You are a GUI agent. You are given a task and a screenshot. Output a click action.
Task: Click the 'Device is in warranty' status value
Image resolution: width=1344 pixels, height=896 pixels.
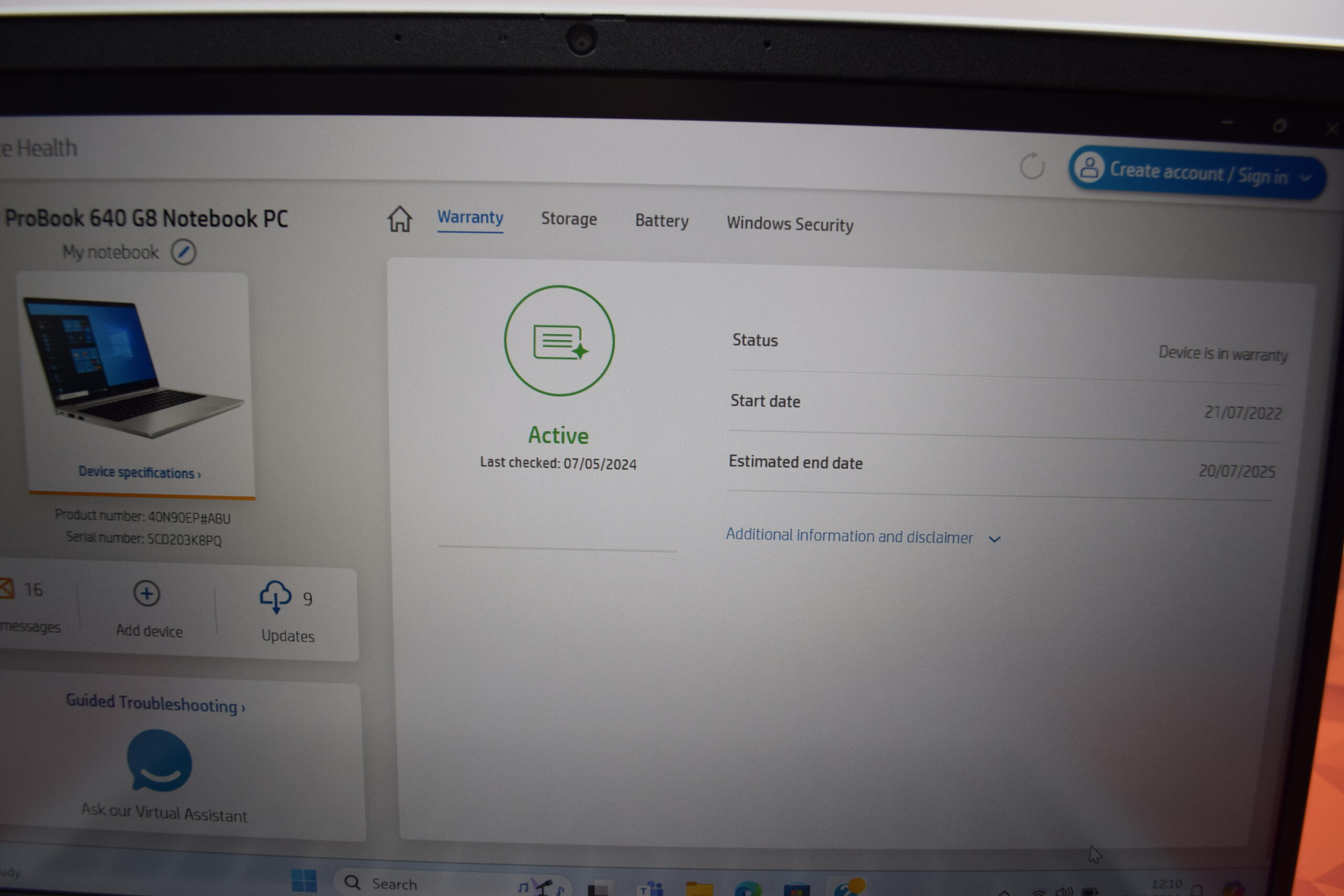(1223, 354)
